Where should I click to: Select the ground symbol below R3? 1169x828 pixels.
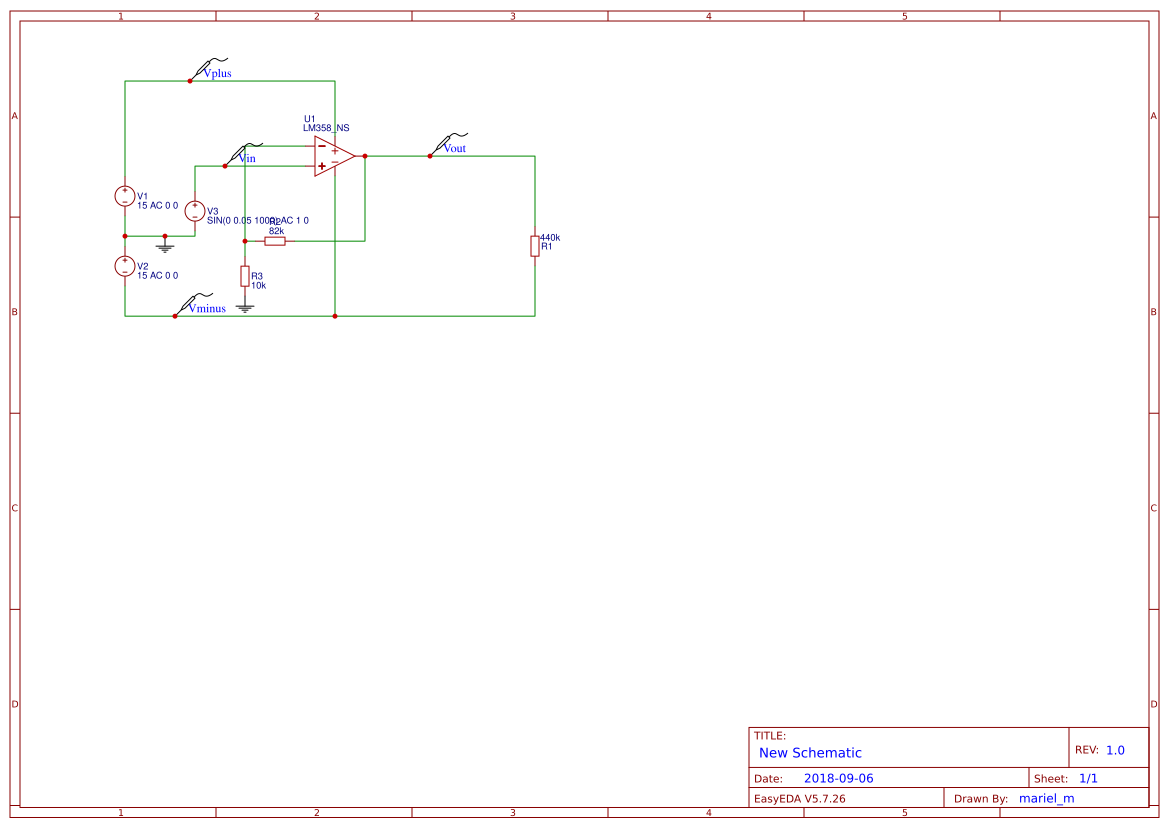click(245, 305)
